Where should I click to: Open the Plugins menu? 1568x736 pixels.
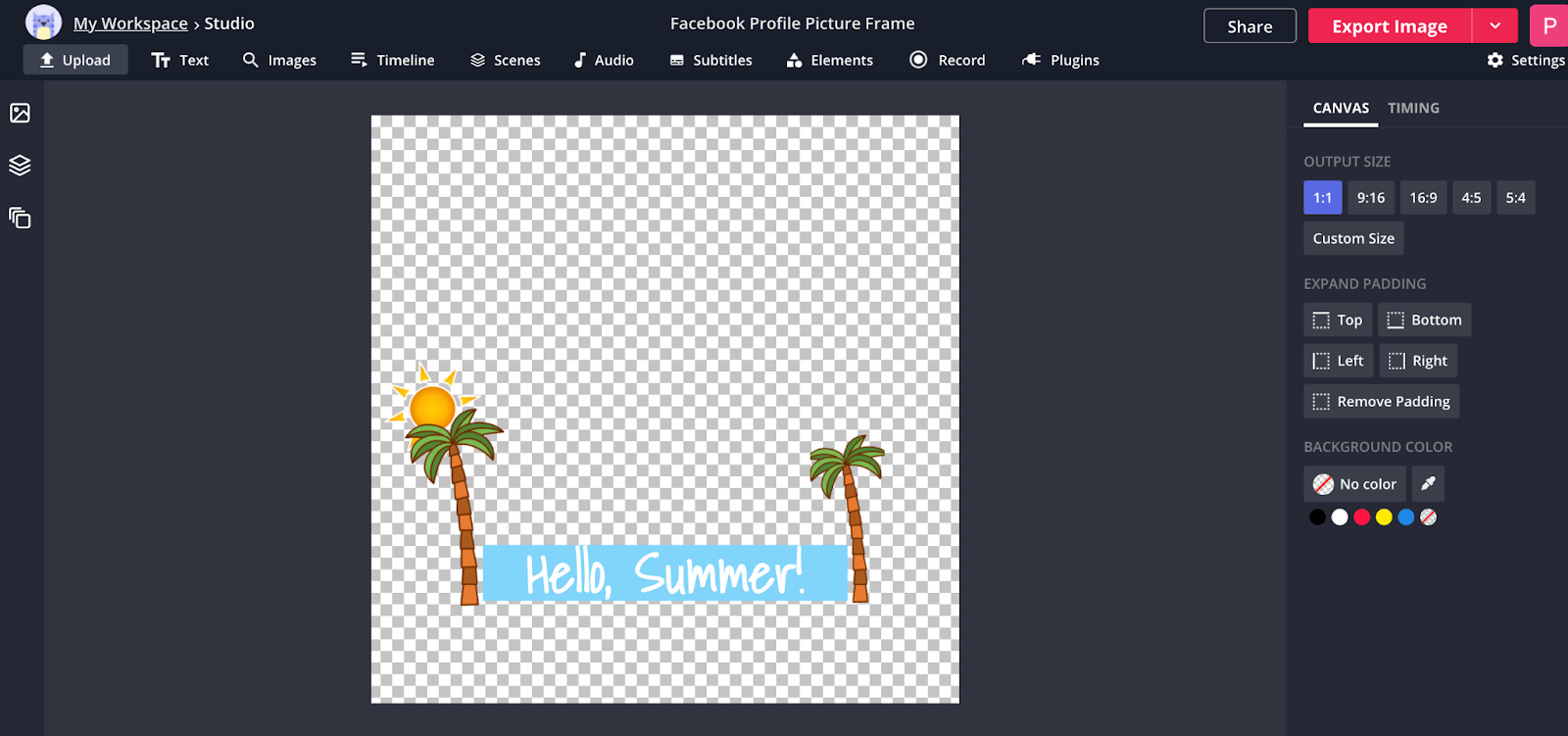pyautogui.click(x=1060, y=60)
